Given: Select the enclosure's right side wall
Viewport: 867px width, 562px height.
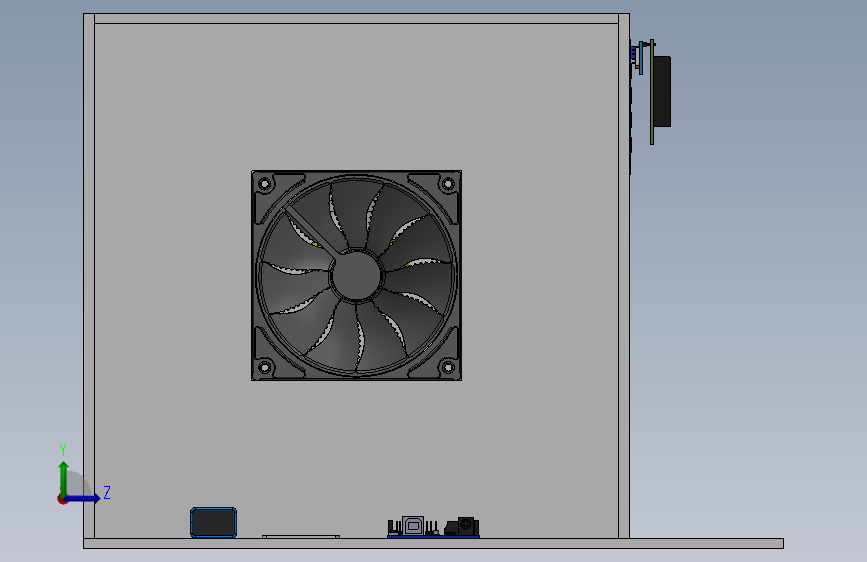Looking at the screenshot, I should point(624,275).
